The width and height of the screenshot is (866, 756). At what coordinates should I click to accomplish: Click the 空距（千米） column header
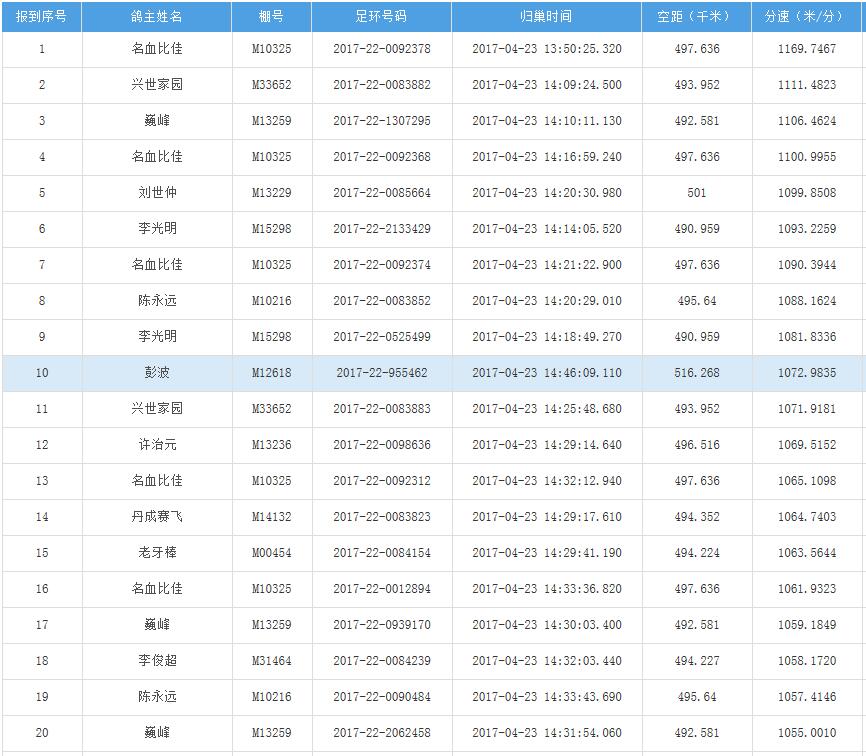pos(696,17)
